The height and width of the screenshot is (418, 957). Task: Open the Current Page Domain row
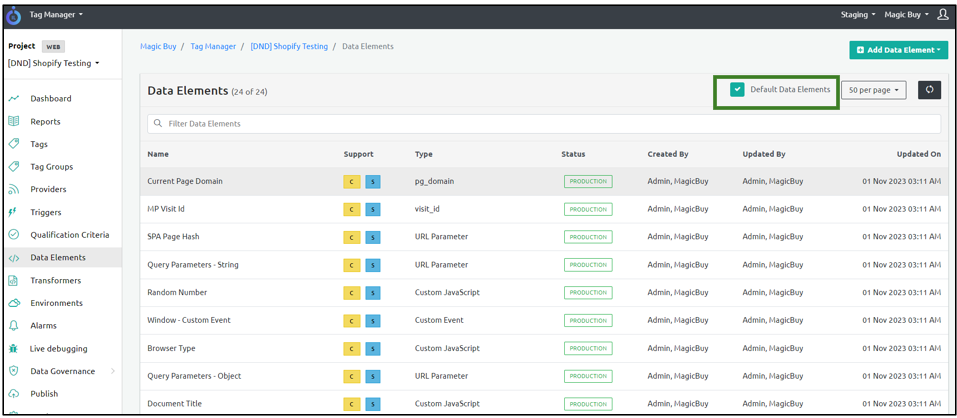[185, 182]
